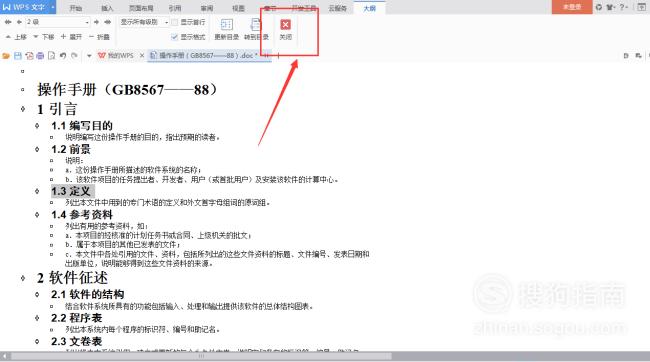Click the redo arrow icon
The width and height of the screenshot is (650, 362).
74,56
